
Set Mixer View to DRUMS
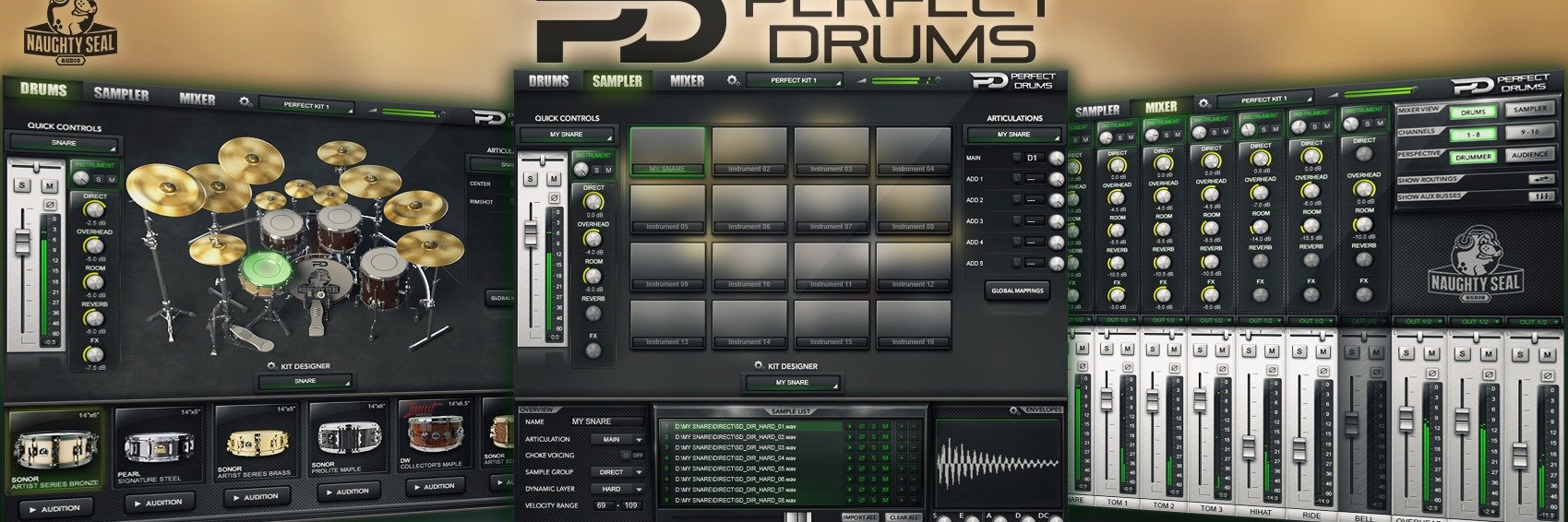coord(1473,113)
